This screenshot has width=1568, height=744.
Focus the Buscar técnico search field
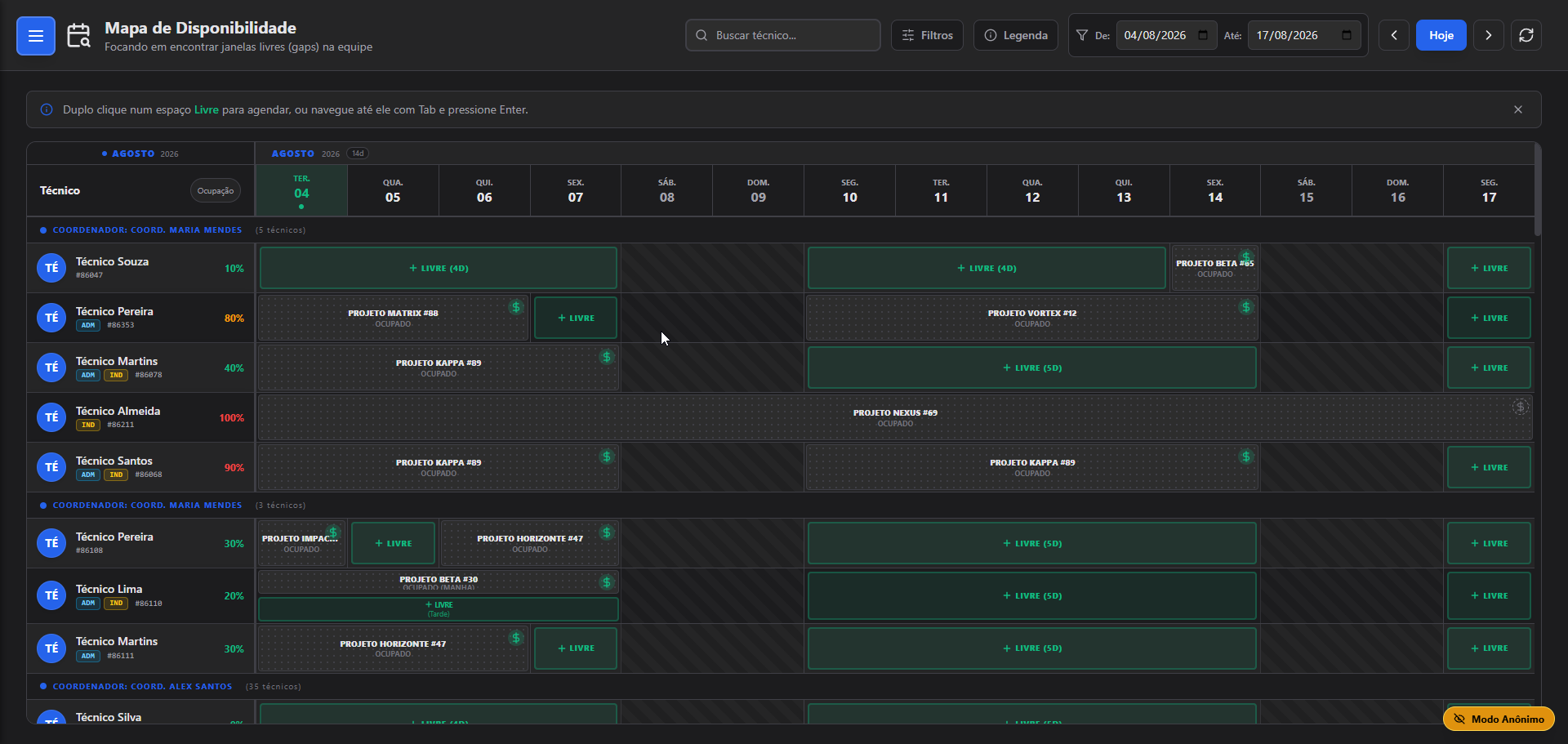[783, 35]
